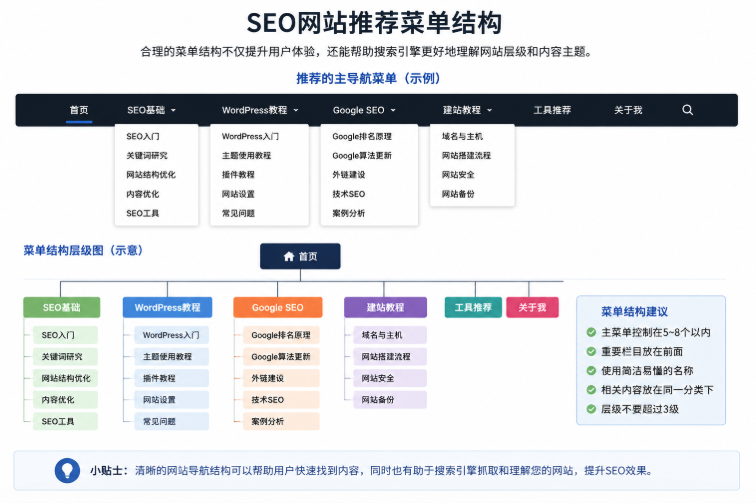Click the teal 工具推荐 box in the hierarchy diagram
Viewport: 756px width, 503px height.
tap(473, 307)
